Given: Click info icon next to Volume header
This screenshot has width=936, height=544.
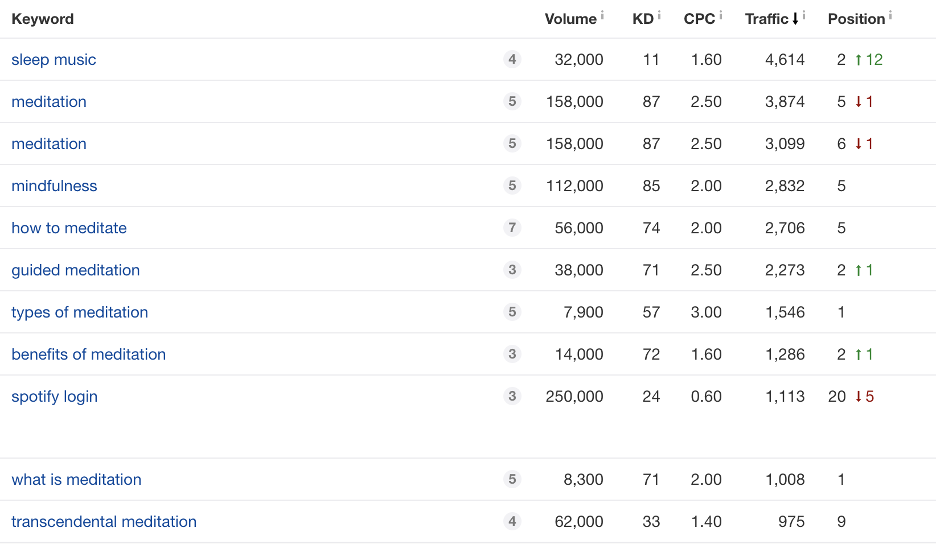Looking at the screenshot, I should (x=603, y=16).
